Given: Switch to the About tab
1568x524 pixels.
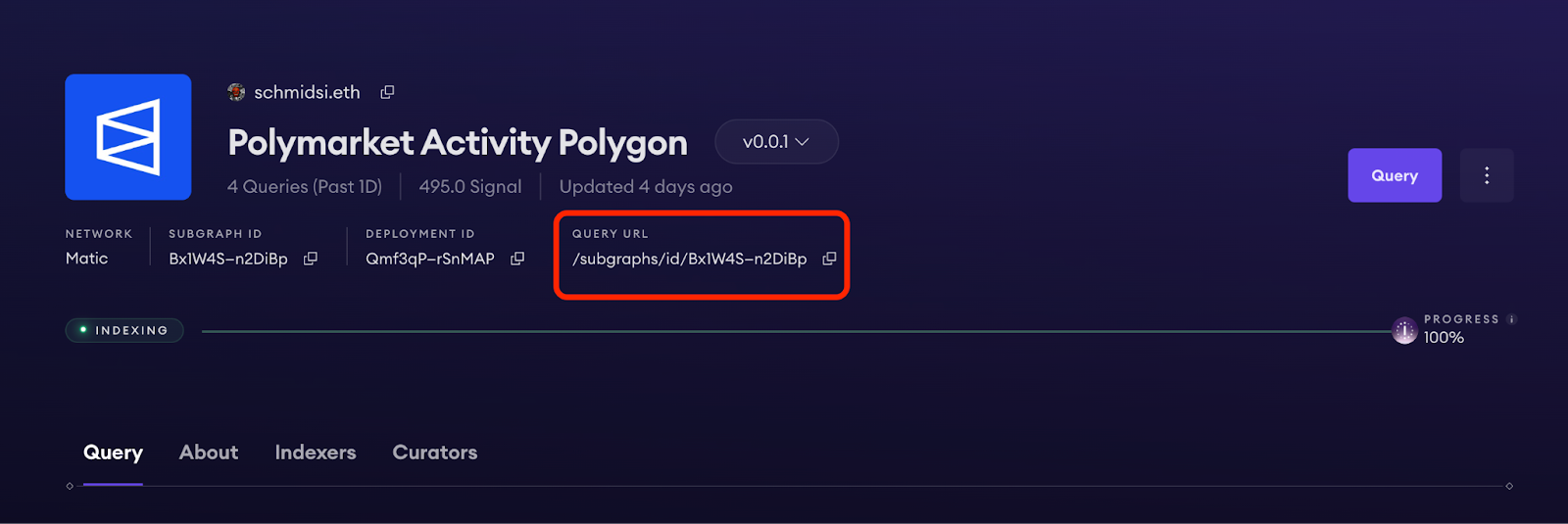Looking at the screenshot, I should pyautogui.click(x=209, y=453).
